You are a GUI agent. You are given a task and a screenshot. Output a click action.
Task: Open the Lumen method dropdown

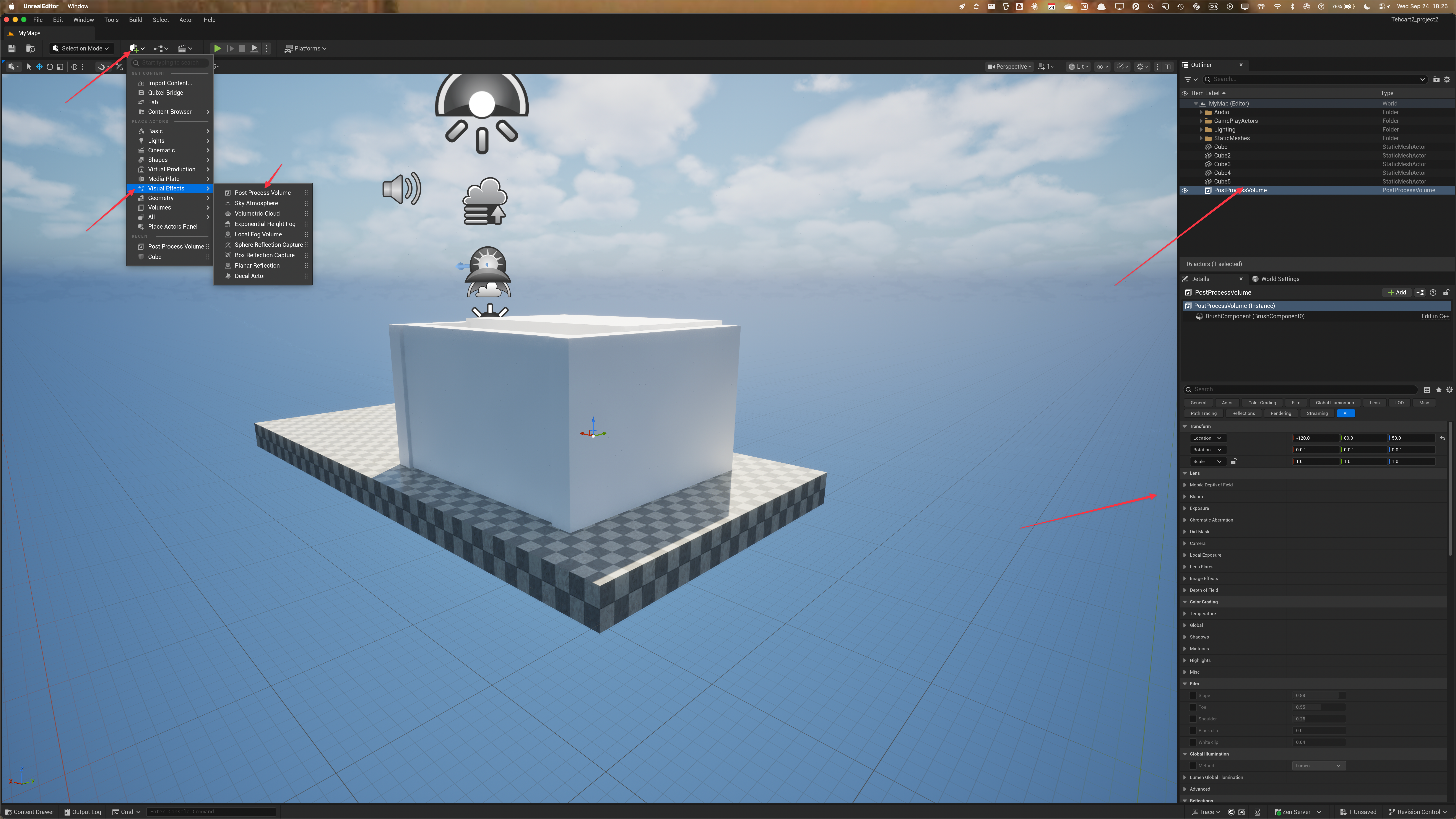1319,766
